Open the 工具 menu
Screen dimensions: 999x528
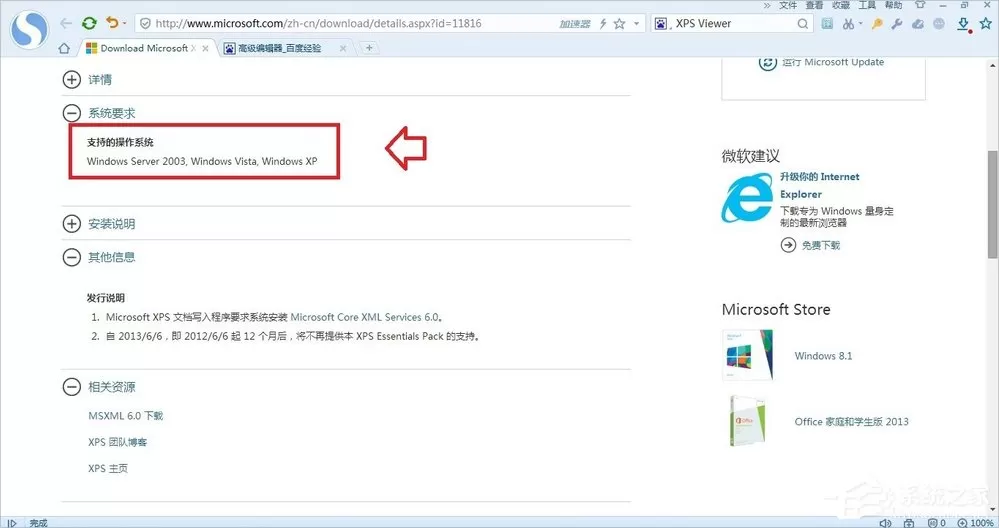pos(867,5)
